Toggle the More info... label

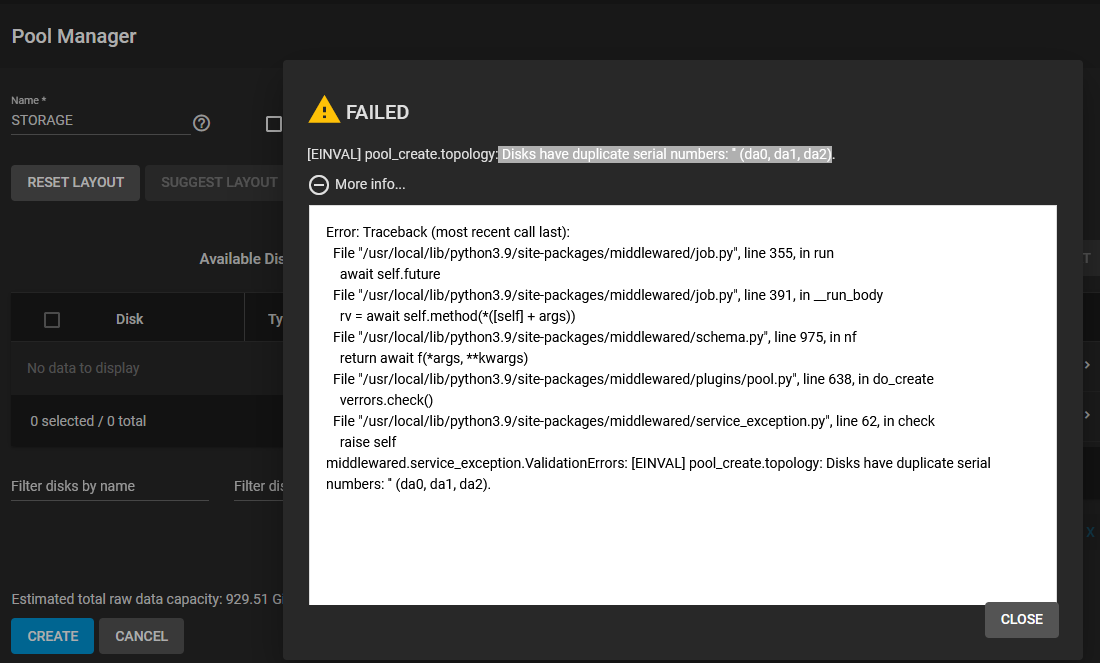[x=370, y=185]
